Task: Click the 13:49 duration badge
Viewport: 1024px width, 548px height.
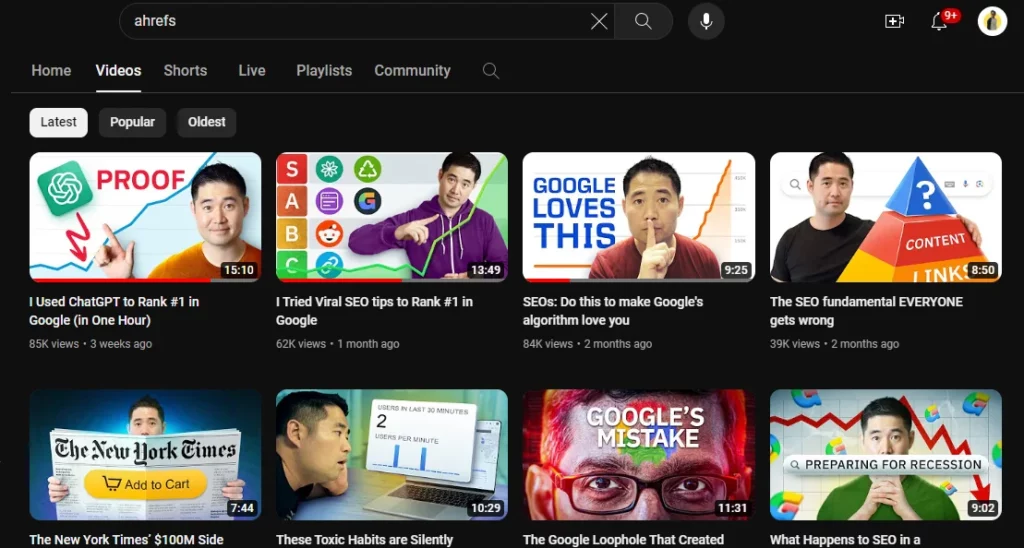Action: [485, 269]
